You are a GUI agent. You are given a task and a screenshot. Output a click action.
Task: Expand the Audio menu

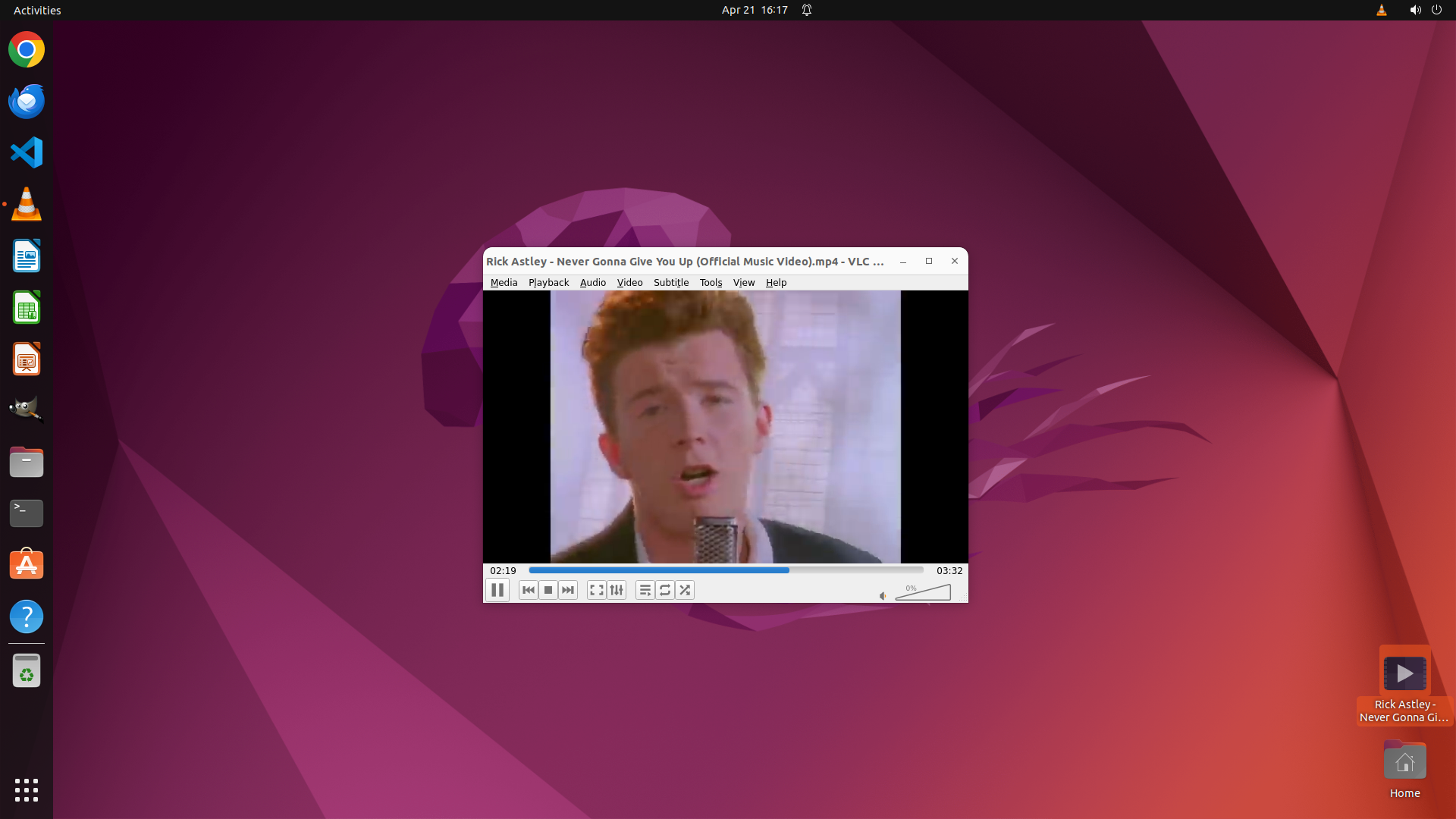(592, 282)
